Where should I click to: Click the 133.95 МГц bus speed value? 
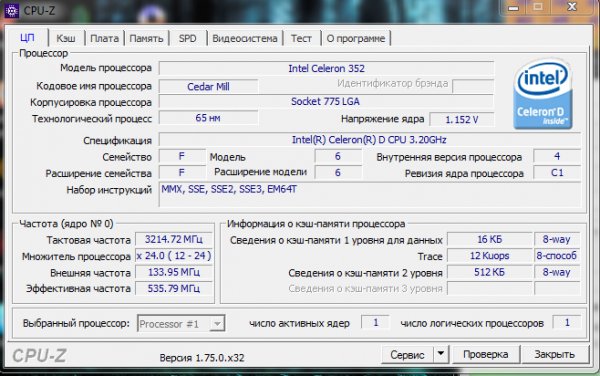point(174,272)
